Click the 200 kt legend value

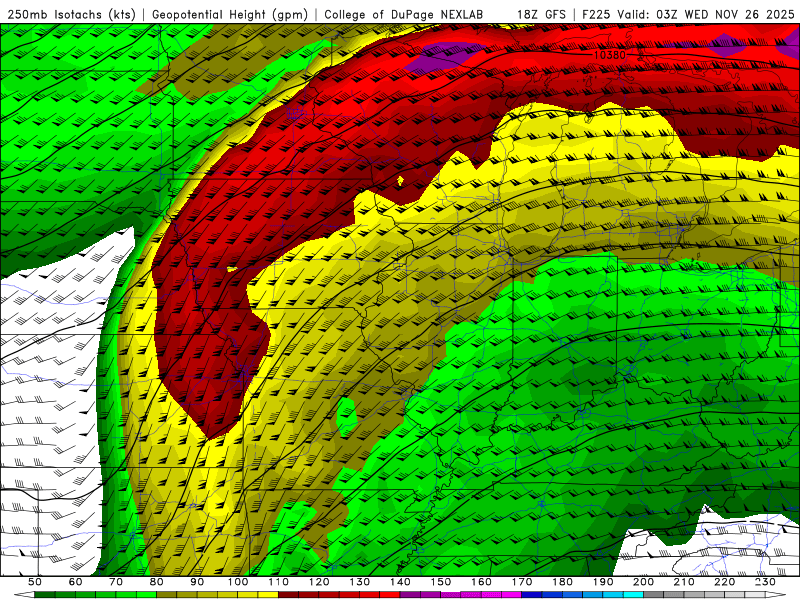click(643, 582)
